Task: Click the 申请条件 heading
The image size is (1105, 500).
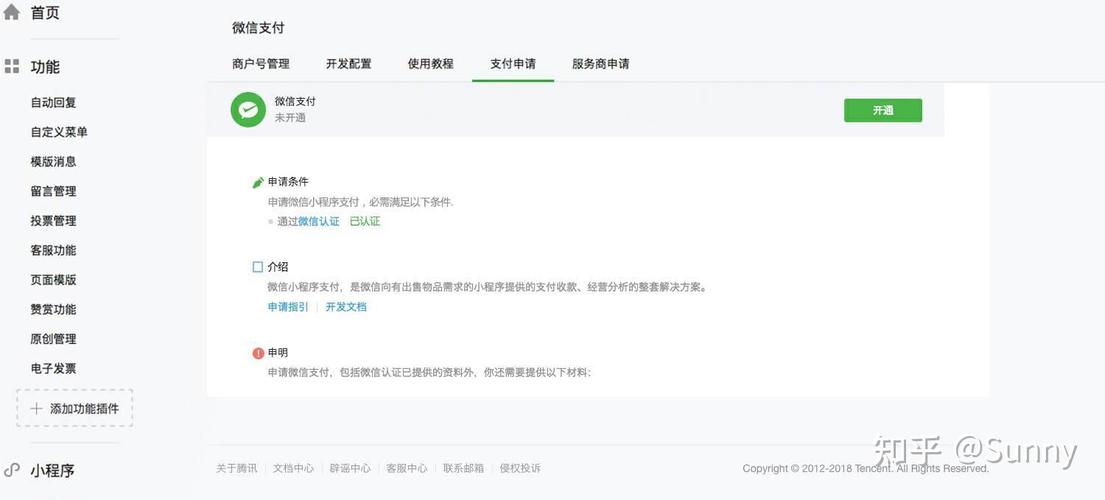Action: click(x=288, y=182)
